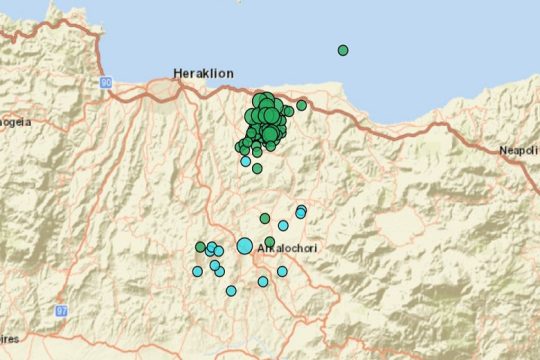Select the isolated green marker in the sea
The image size is (540, 360).
tap(343, 50)
